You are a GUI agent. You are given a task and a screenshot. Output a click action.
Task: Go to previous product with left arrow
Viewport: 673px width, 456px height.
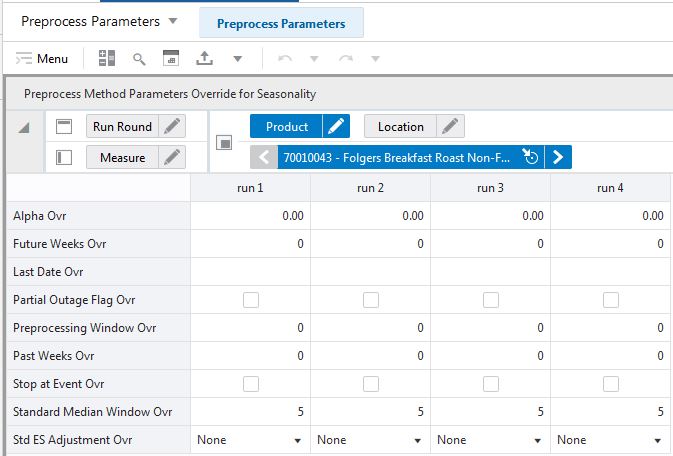coord(264,157)
